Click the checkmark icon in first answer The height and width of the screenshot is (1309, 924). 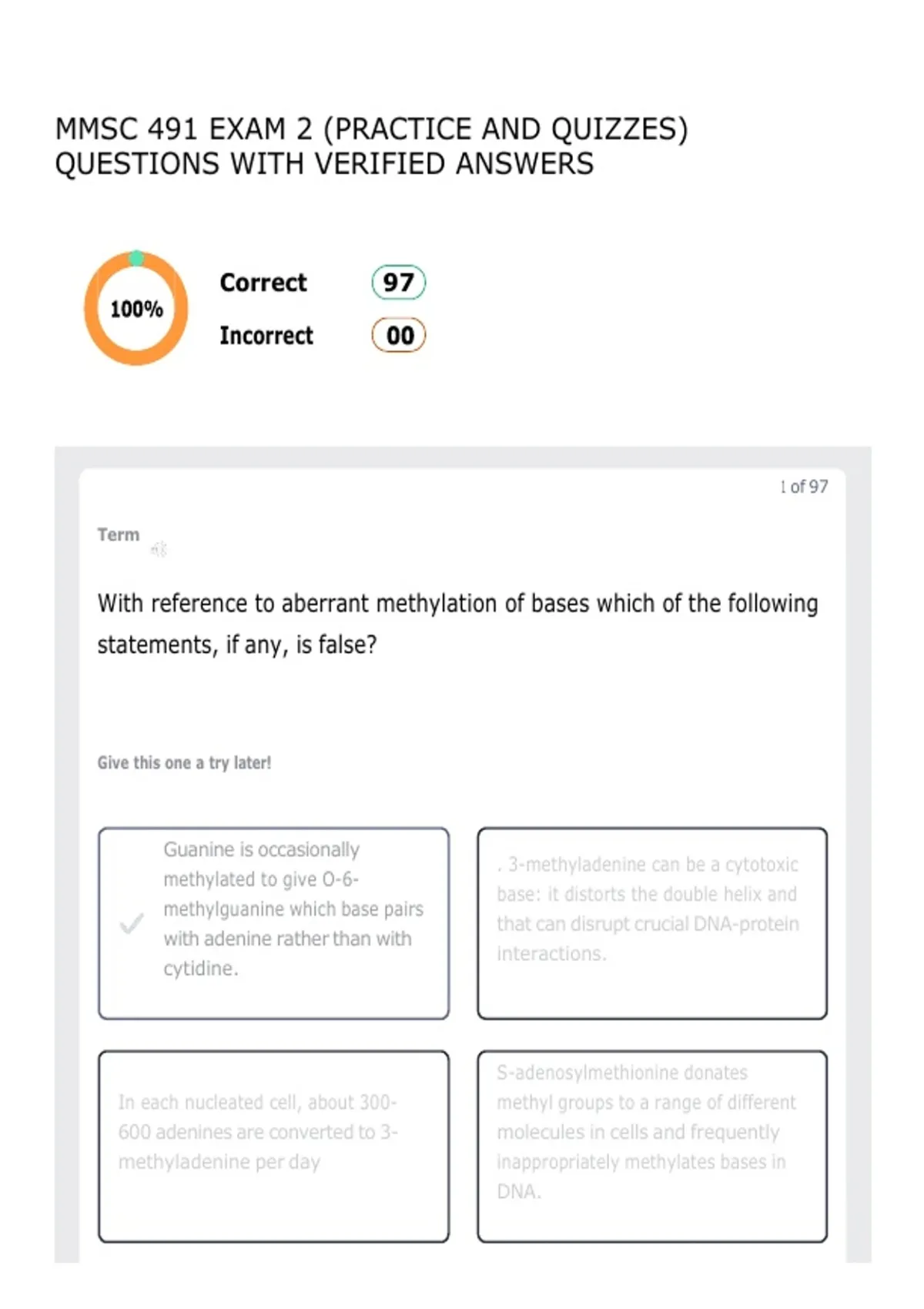[132, 923]
